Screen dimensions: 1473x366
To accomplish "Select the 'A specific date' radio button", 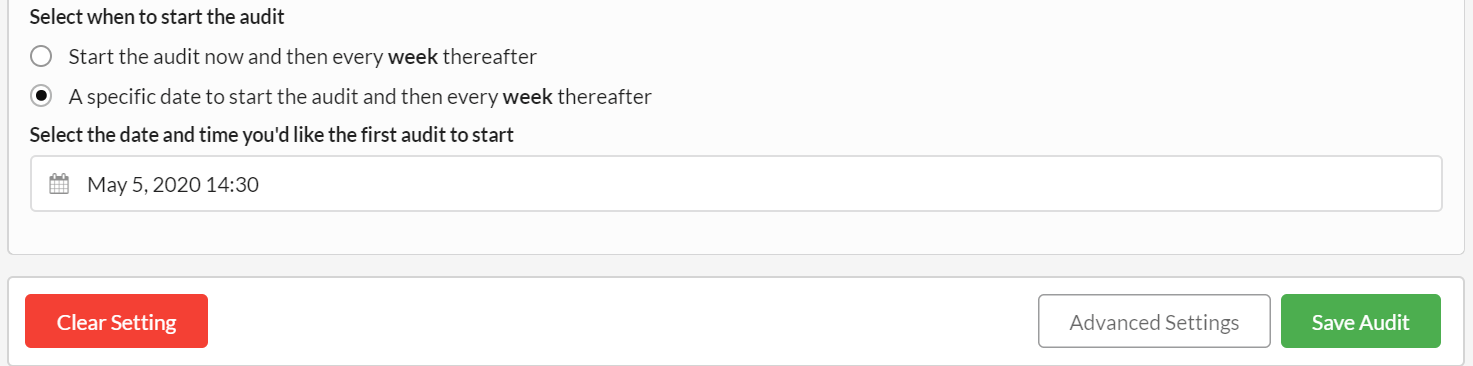I will tap(41, 97).
